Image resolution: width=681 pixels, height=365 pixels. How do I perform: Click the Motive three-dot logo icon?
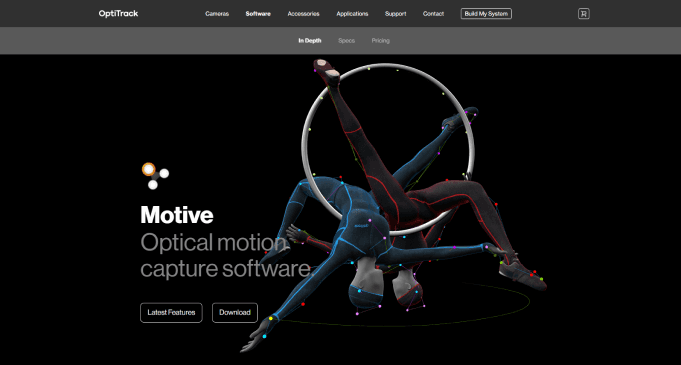(155, 176)
